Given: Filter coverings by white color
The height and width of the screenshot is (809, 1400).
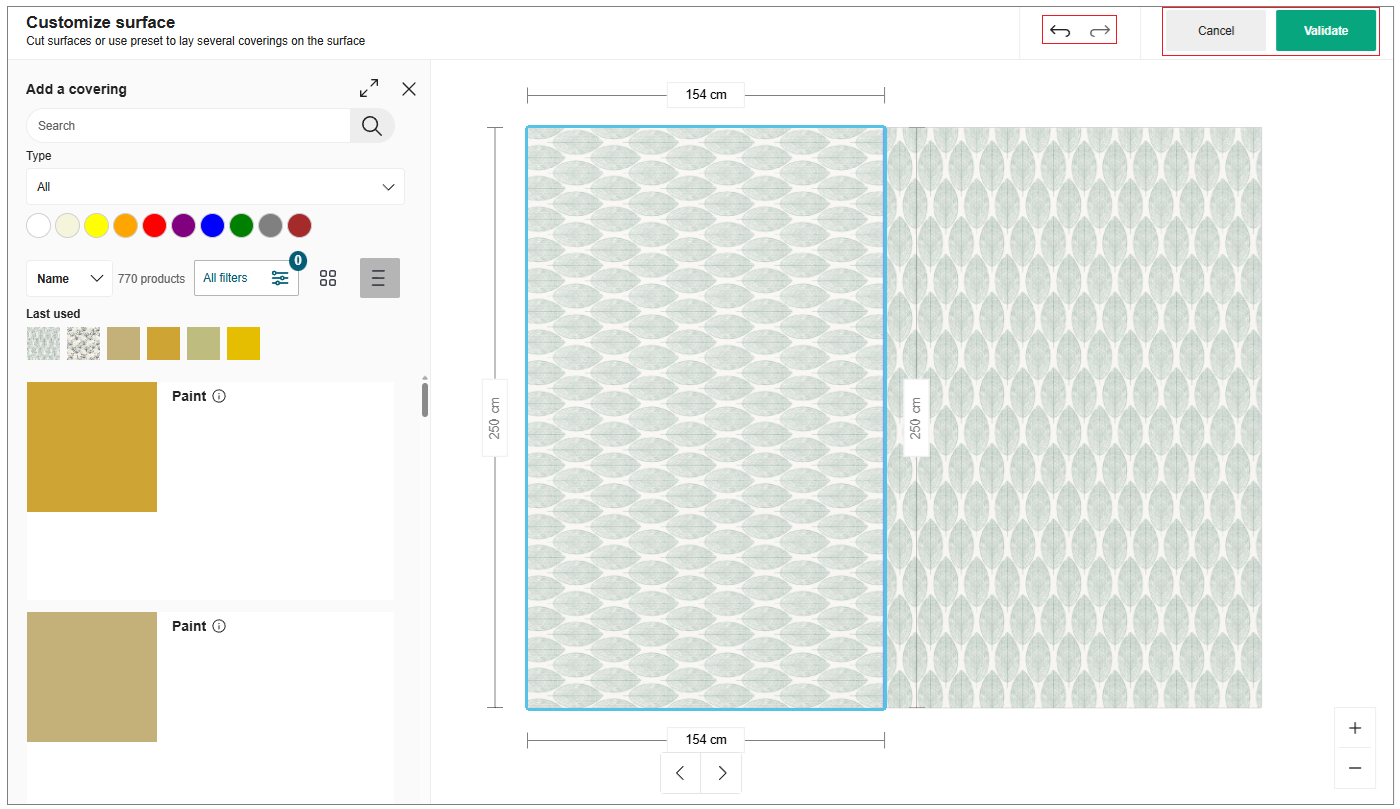Looking at the screenshot, I should 38,225.
